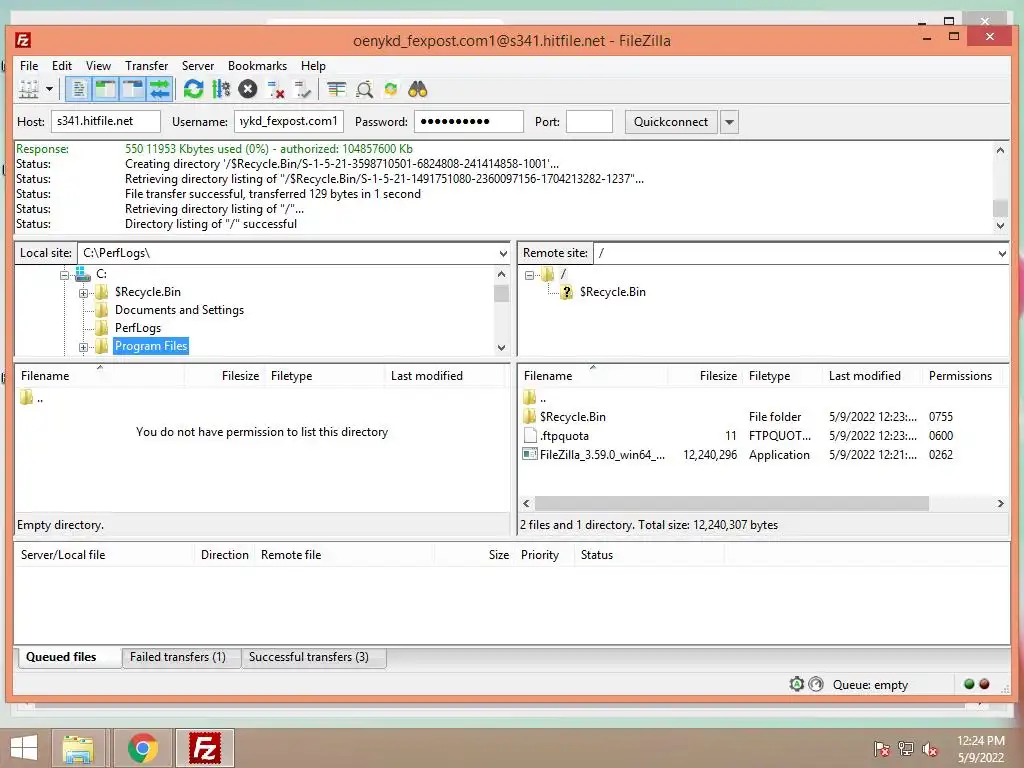Open the Server menu
Image resolution: width=1024 pixels, height=768 pixels.
198,66
